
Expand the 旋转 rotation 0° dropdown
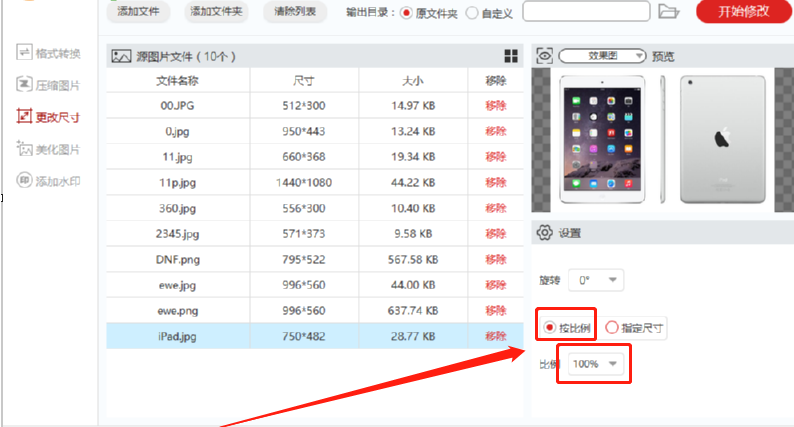click(x=596, y=280)
